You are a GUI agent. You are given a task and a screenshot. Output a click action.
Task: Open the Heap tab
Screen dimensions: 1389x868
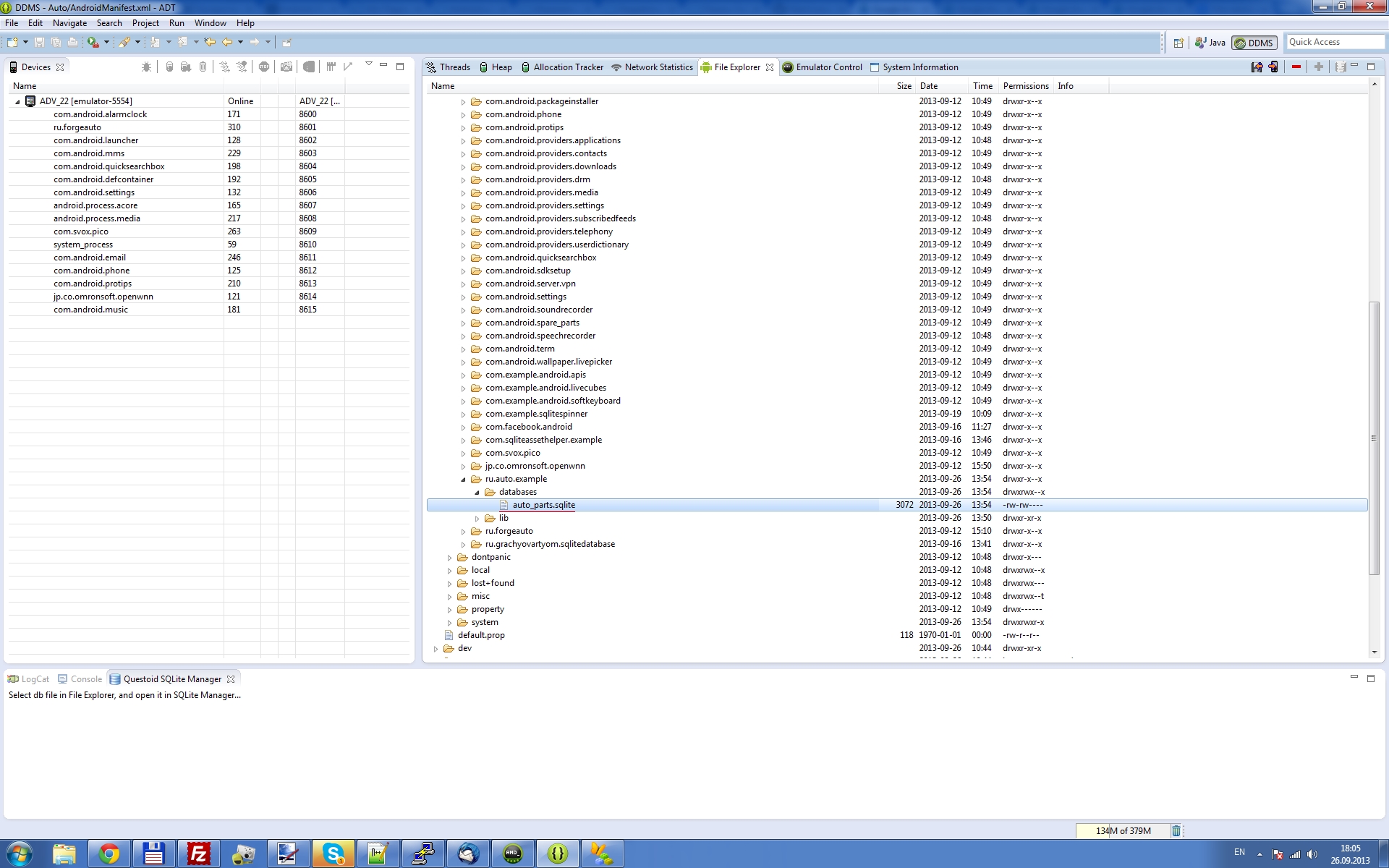(496, 67)
